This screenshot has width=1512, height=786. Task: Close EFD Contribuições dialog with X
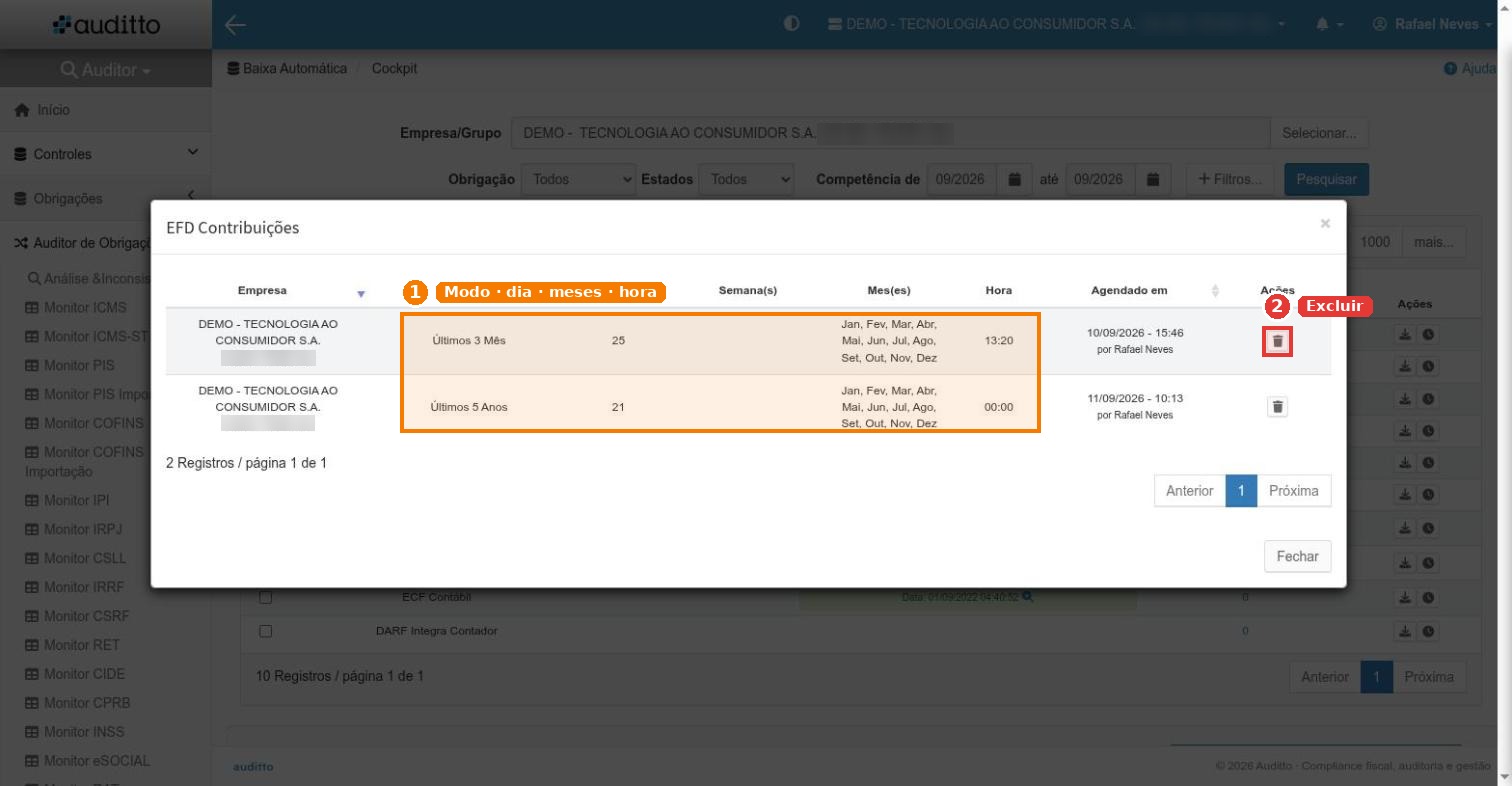click(1325, 224)
